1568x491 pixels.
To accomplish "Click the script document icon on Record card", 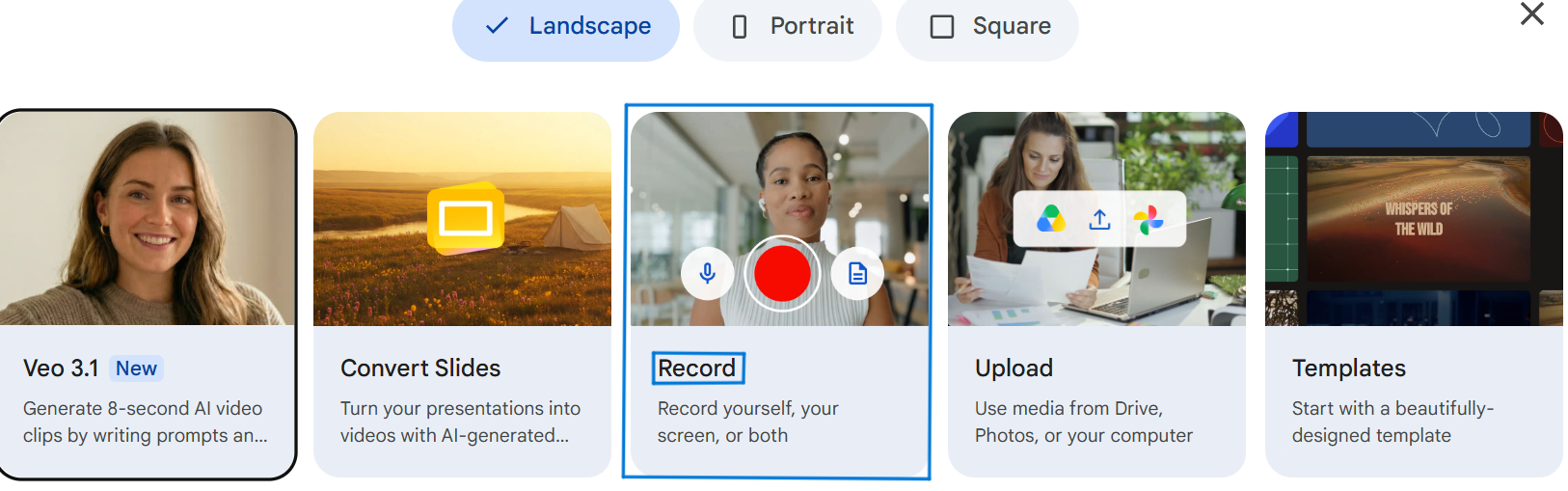I will coord(857,274).
